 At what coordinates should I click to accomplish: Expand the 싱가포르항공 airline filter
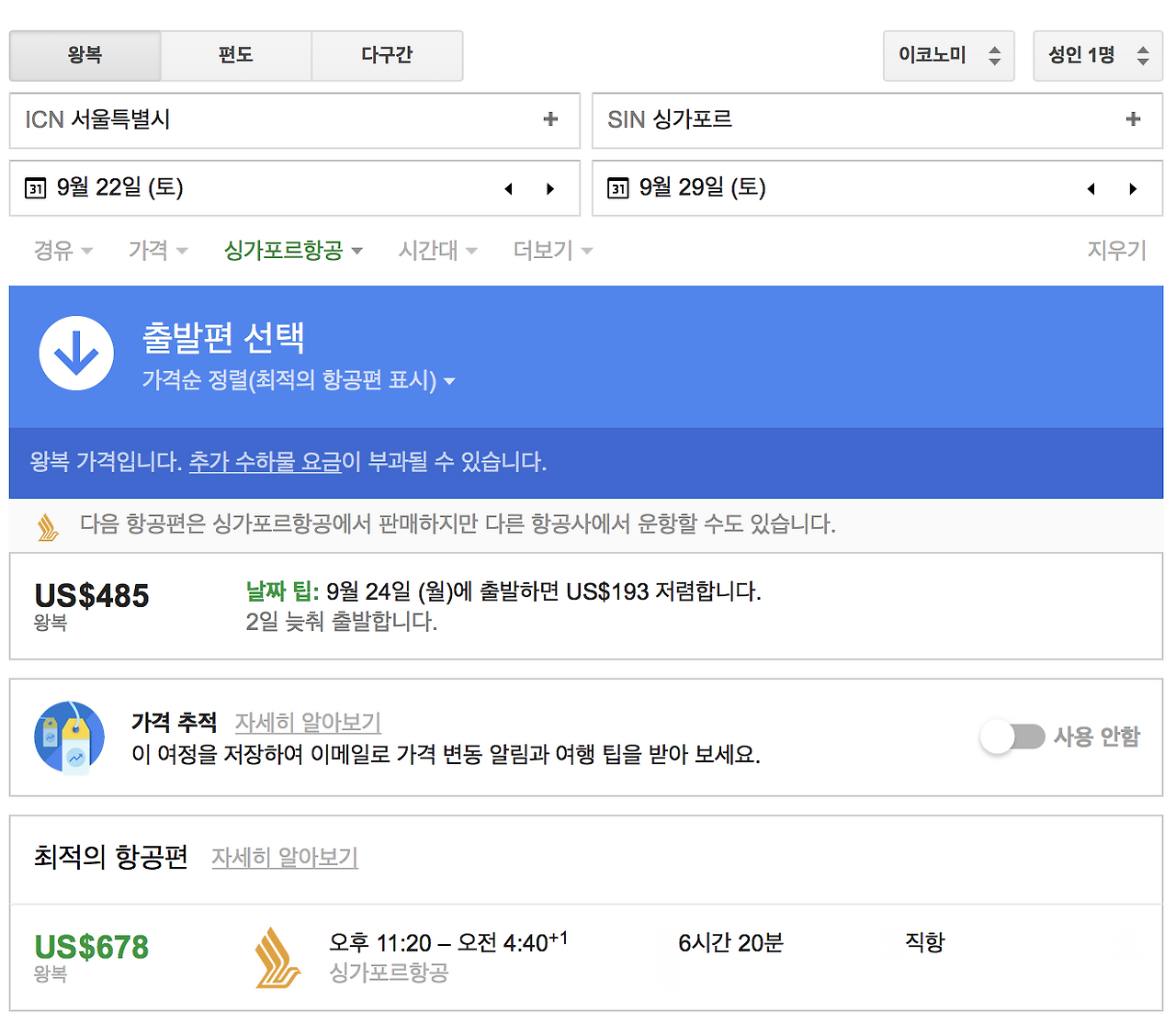293,250
